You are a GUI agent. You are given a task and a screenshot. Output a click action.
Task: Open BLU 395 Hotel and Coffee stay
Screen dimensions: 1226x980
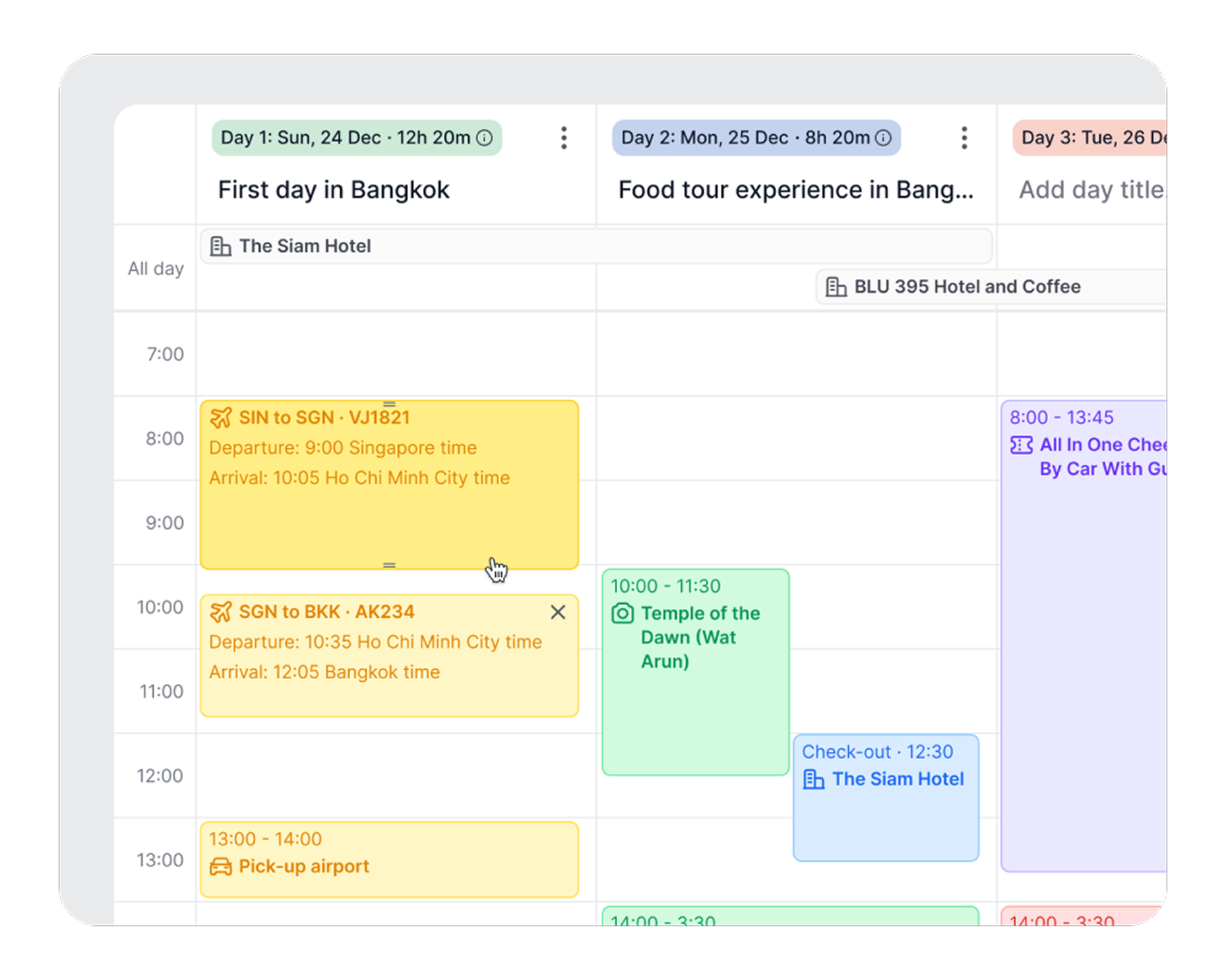click(991, 287)
